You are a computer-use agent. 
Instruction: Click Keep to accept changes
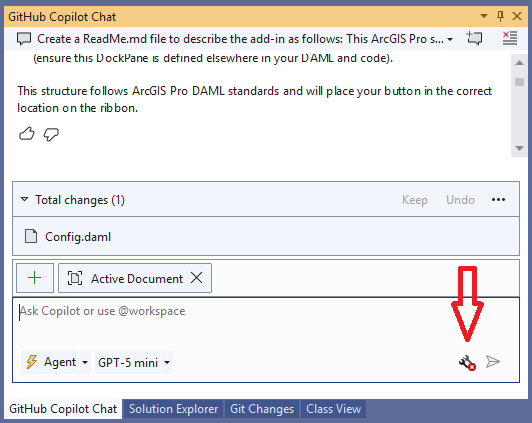click(x=415, y=200)
